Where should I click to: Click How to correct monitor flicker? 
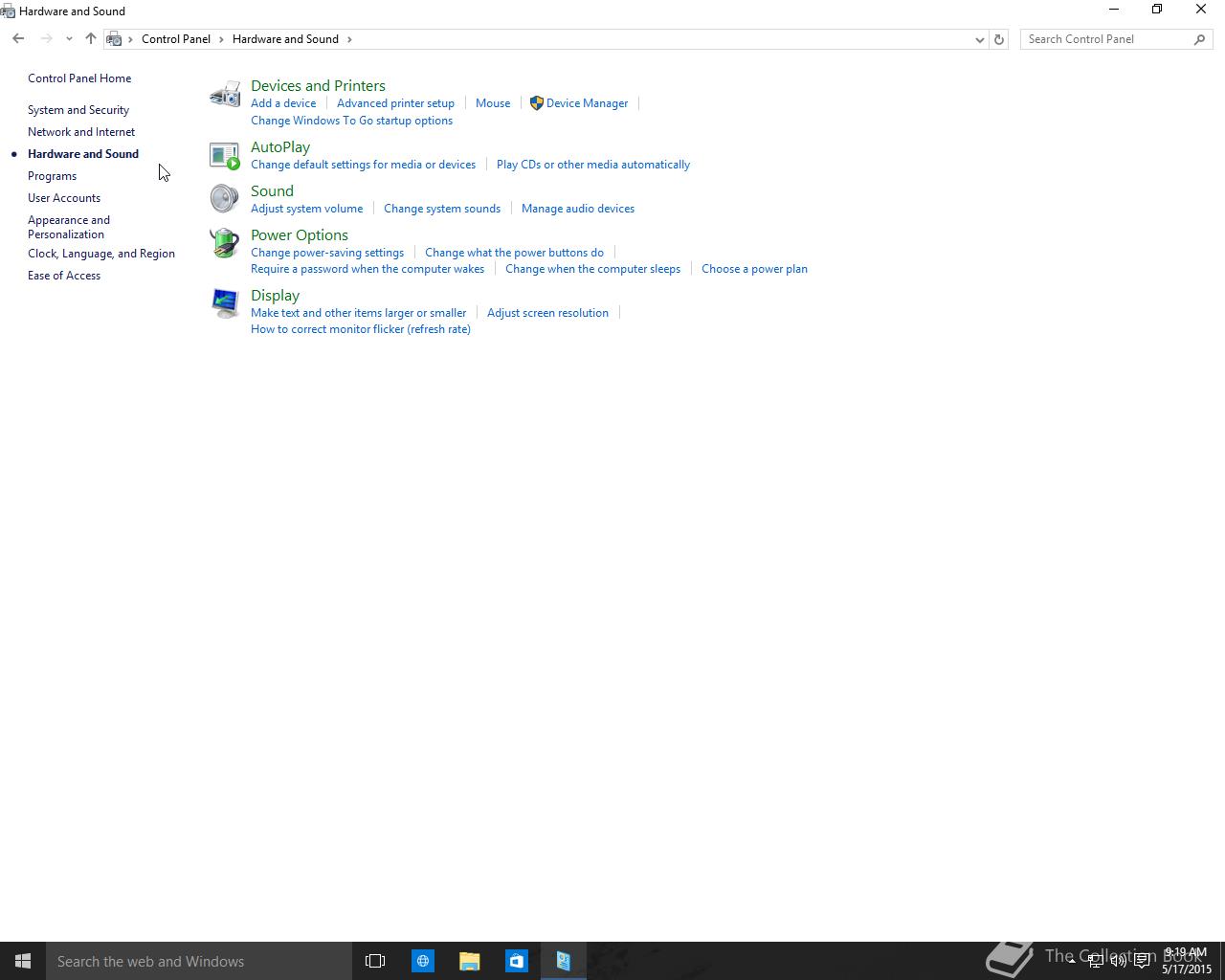click(361, 329)
